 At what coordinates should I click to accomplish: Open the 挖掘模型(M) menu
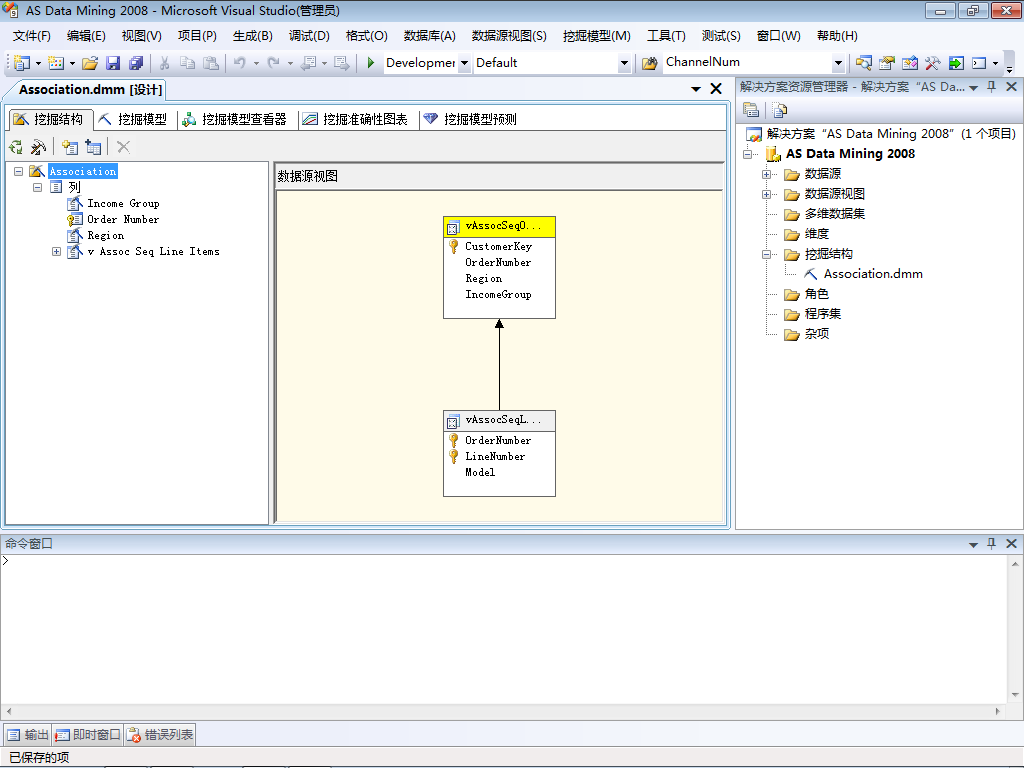[x=596, y=36]
